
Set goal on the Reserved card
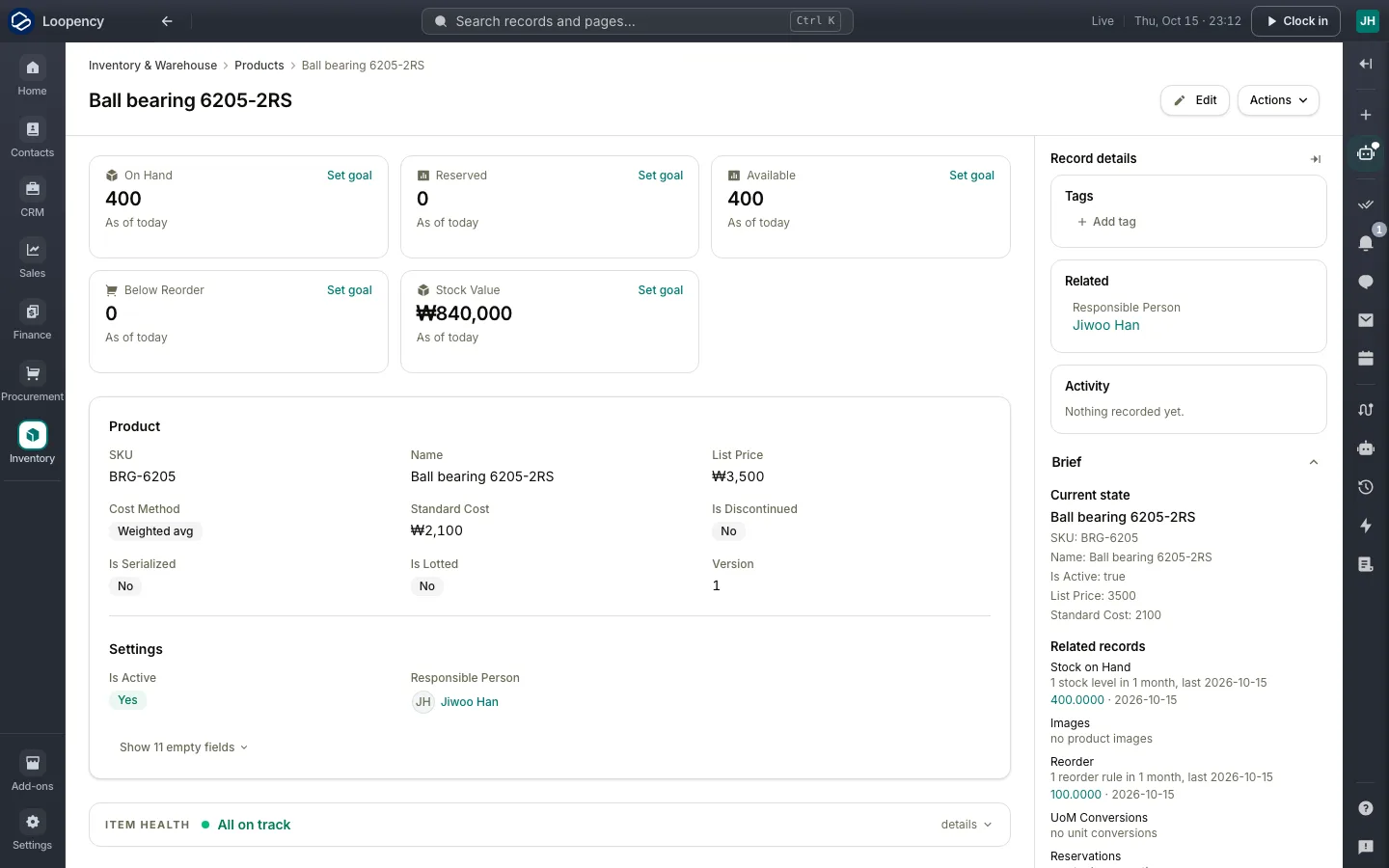[x=661, y=176]
